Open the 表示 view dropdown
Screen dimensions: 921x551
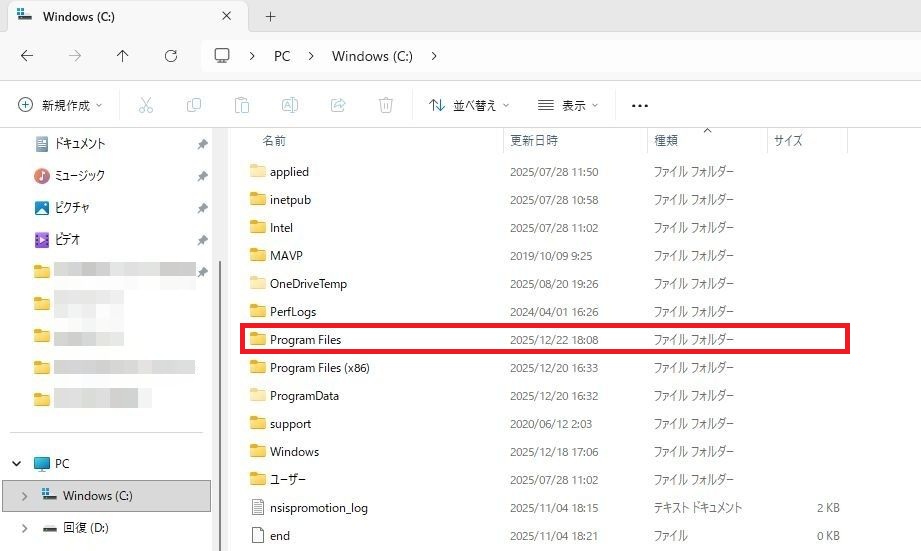pos(568,105)
